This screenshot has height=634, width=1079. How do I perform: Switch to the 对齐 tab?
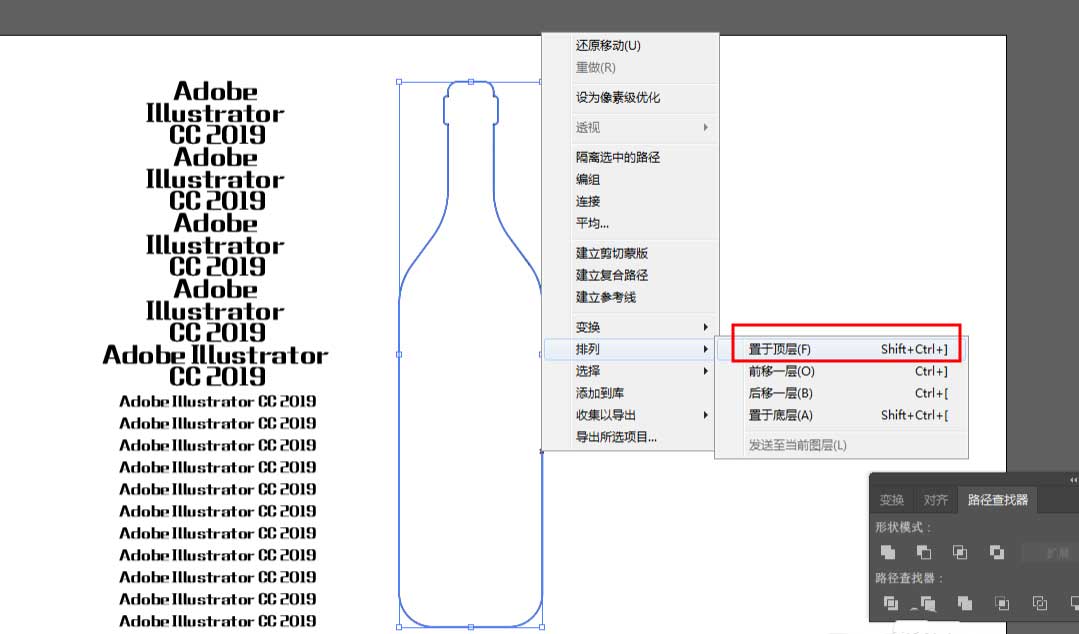(x=935, y=500)
